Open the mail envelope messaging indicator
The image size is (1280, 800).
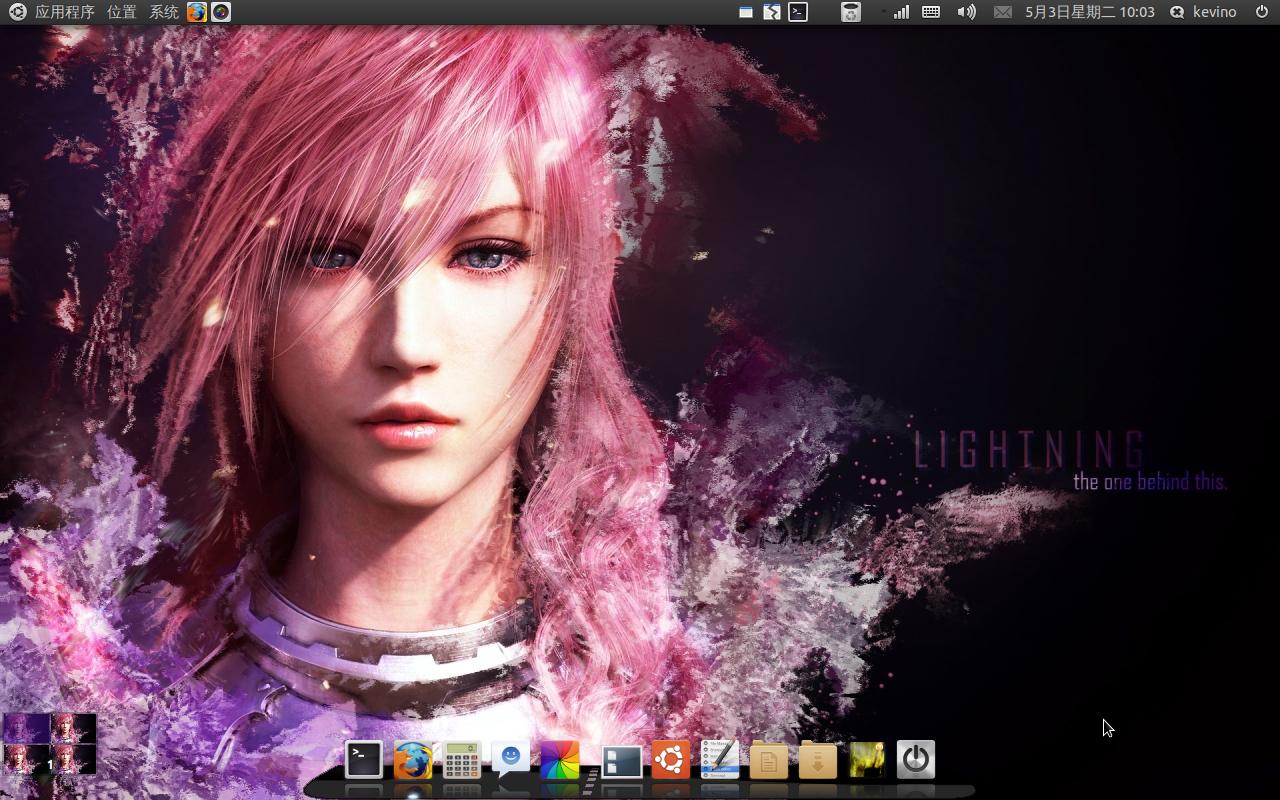click(x=1003, y=12)
